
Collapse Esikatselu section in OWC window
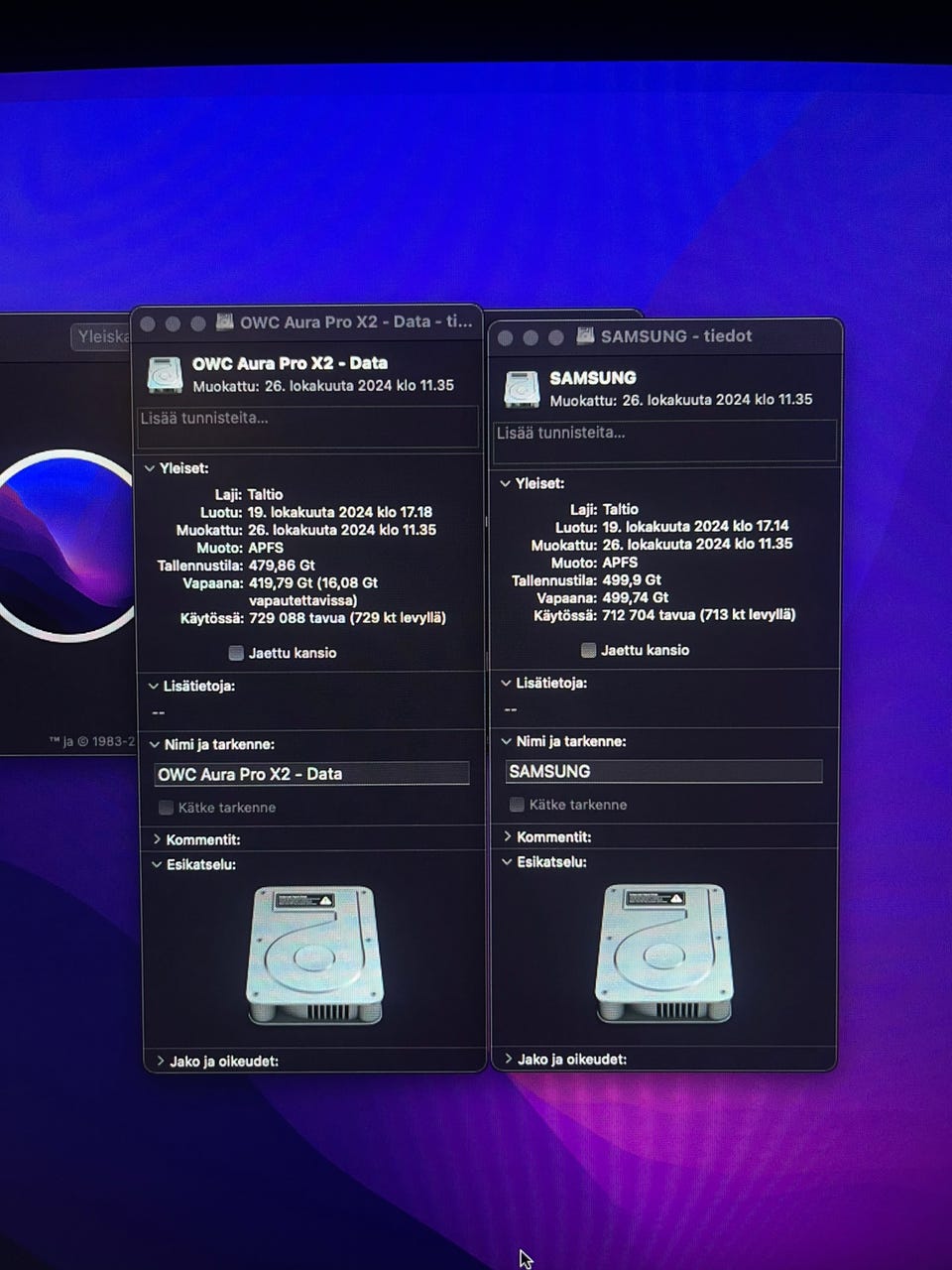[x=157, y=864]
